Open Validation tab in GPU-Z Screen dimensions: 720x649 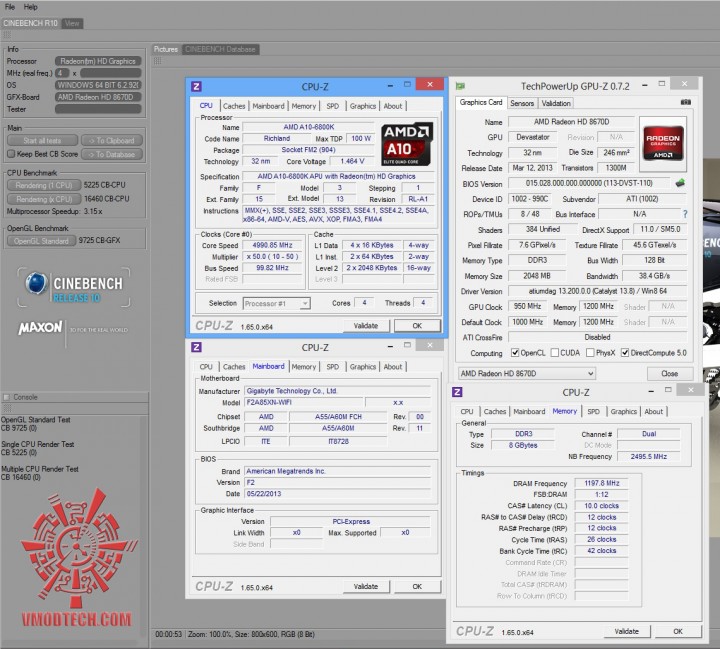coord(556,103)
